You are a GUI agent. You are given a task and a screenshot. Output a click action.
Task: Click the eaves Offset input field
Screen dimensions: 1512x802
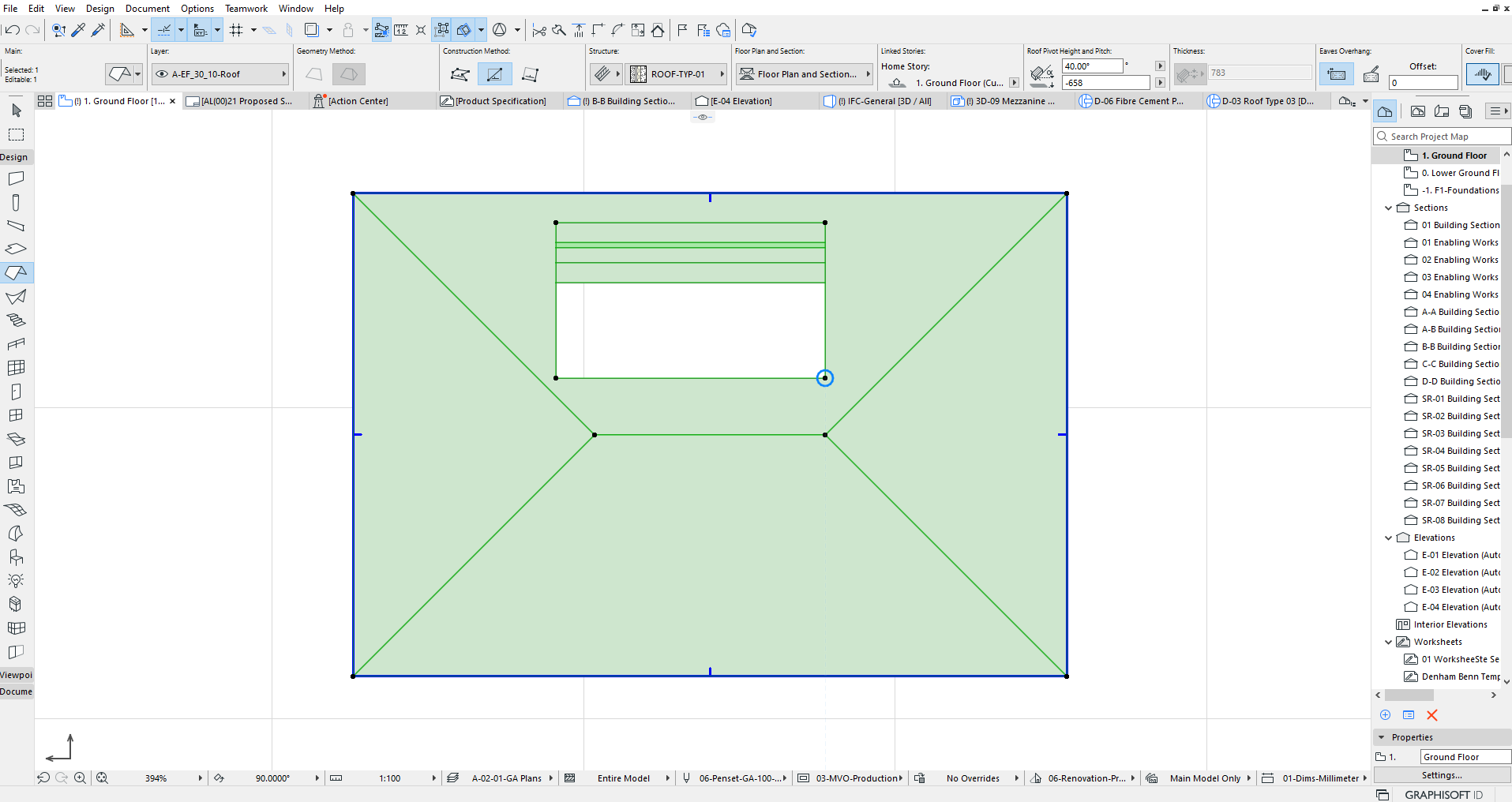[1423, 83]
